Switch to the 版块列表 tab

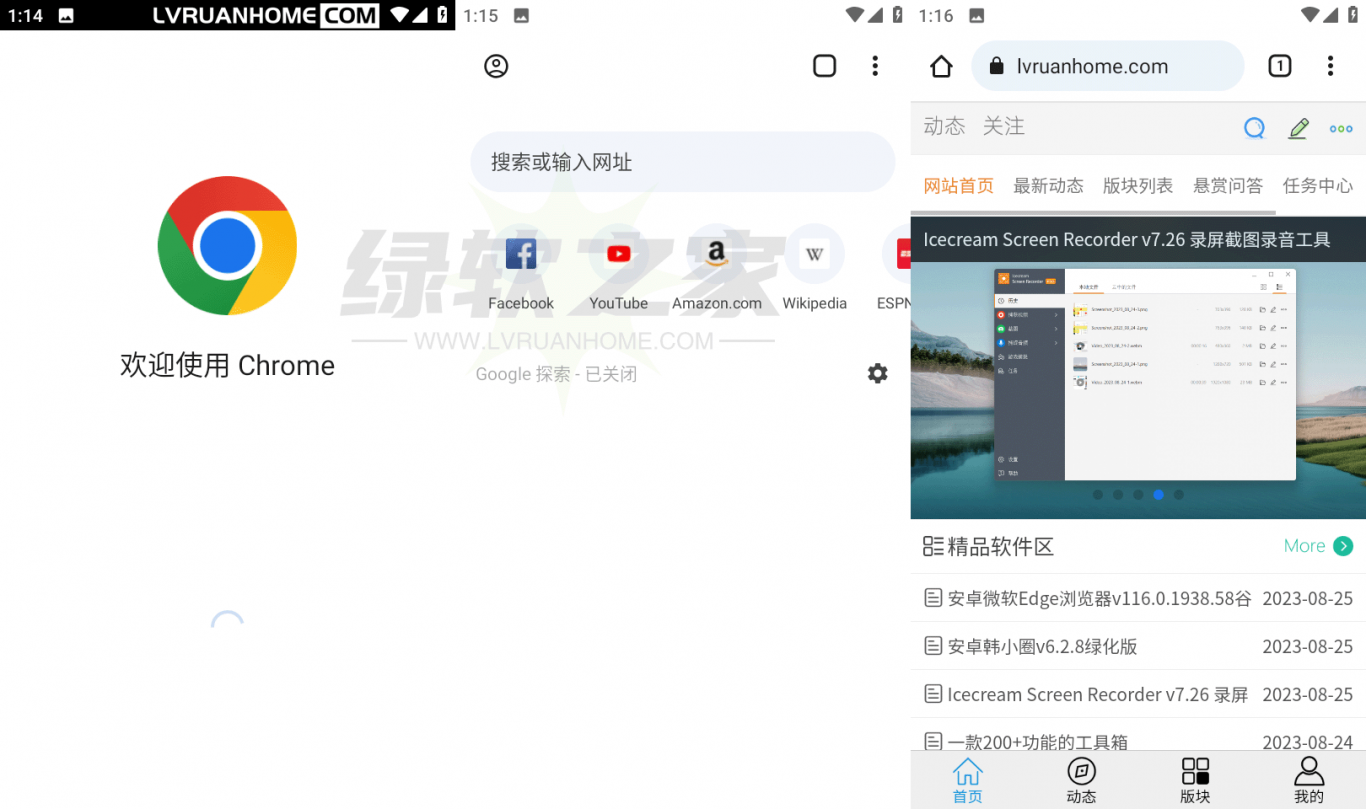point(1138,186)
